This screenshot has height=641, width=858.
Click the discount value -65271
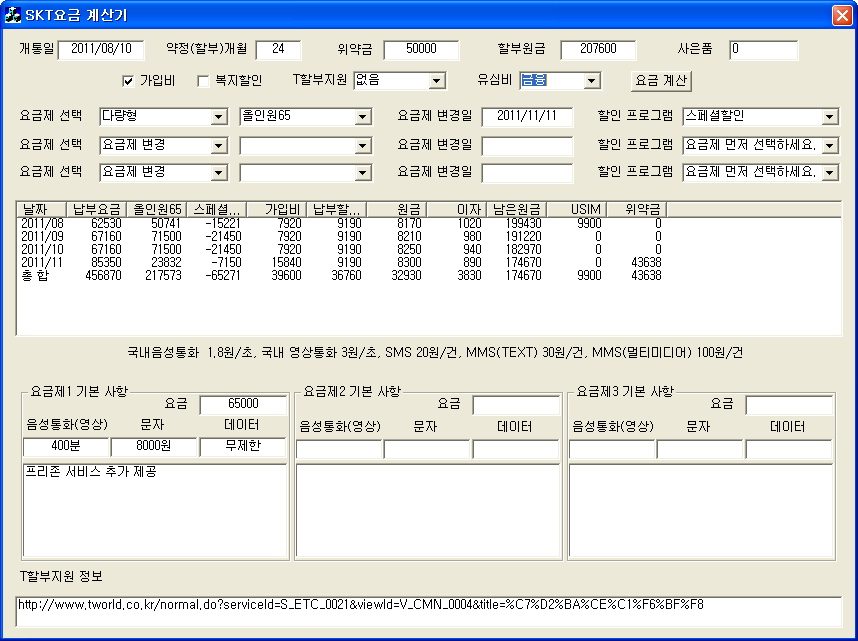[223, 276]
